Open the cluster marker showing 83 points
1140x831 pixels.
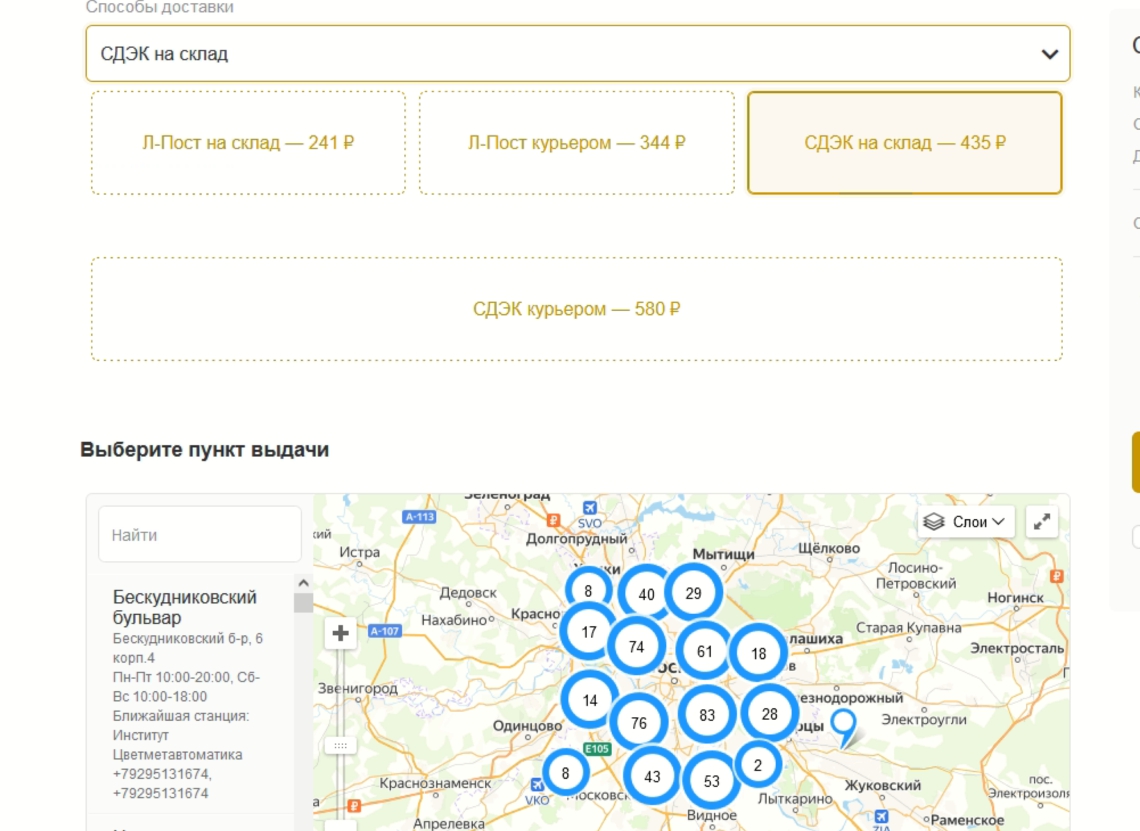click(707, 715)
